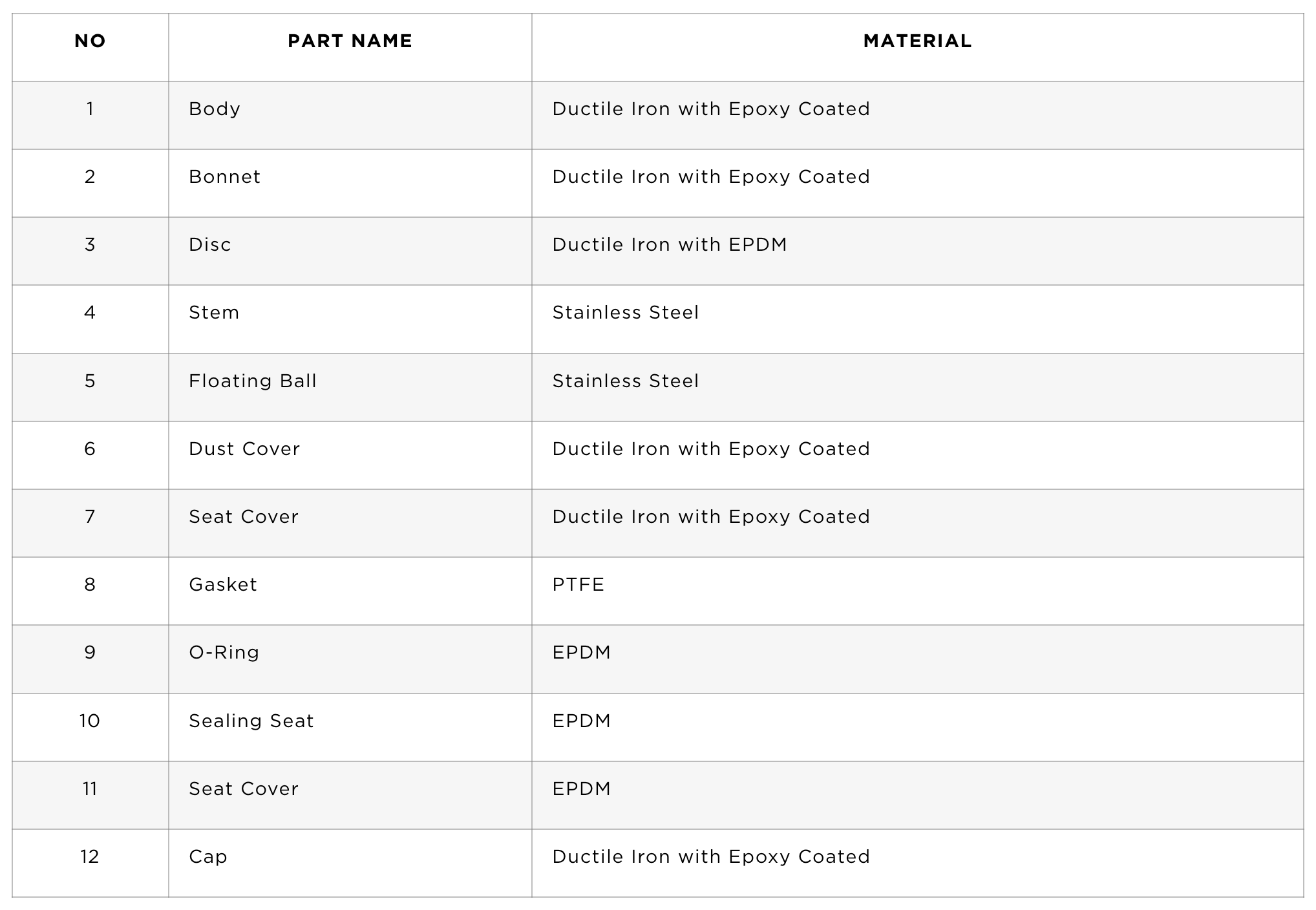The image size is (1316, 910).
Task: Select the PTFE material cell
Action: [x=578, y=585]
